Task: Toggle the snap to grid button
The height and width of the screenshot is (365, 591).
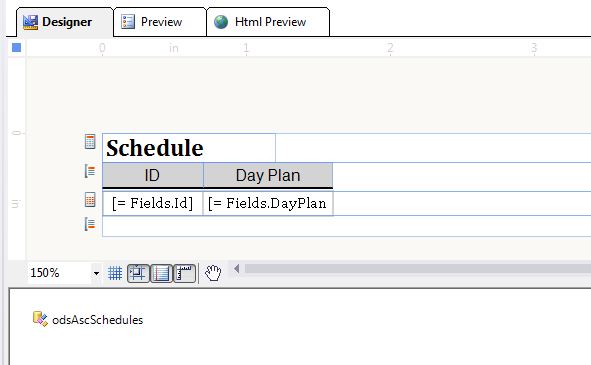Action: (x=138, y=273)
